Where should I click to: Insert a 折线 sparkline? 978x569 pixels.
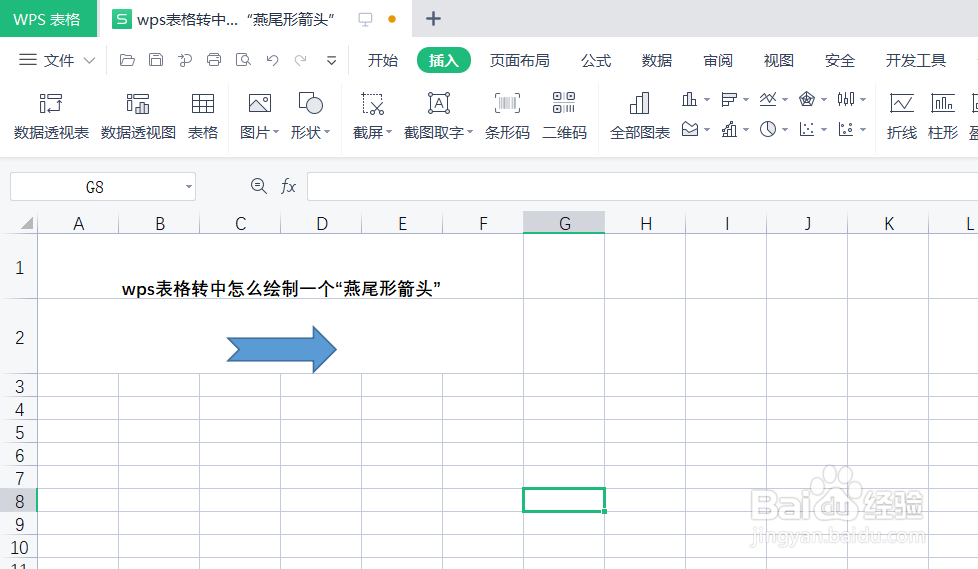902,116
